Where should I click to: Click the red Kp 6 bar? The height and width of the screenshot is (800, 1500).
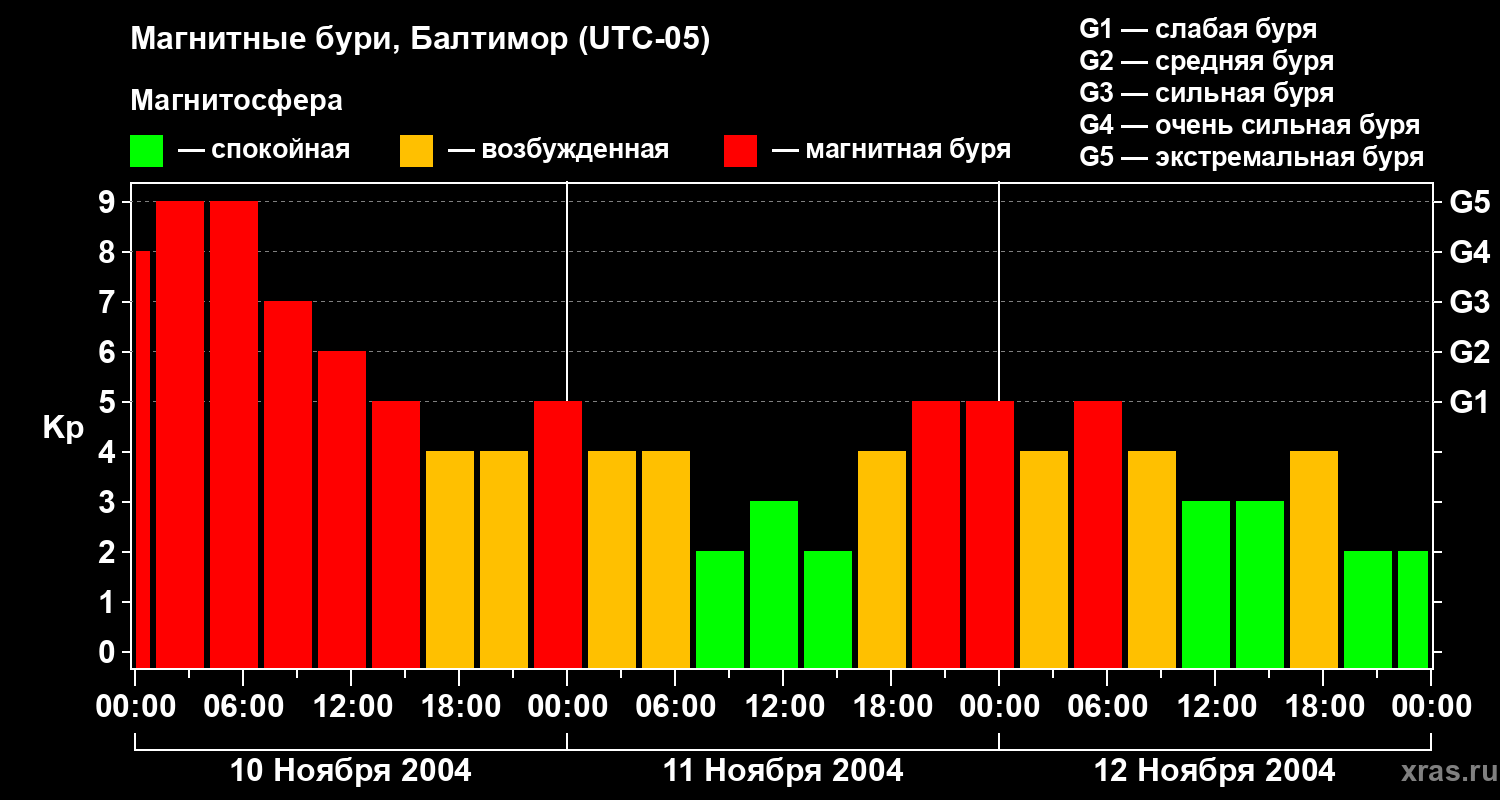[342, 509]
